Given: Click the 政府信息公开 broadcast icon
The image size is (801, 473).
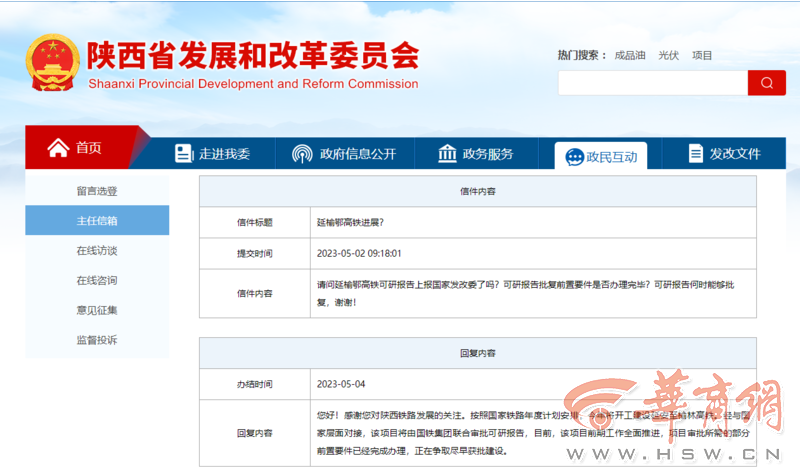Looking at the screenshot, I should (x=302, y=154).
